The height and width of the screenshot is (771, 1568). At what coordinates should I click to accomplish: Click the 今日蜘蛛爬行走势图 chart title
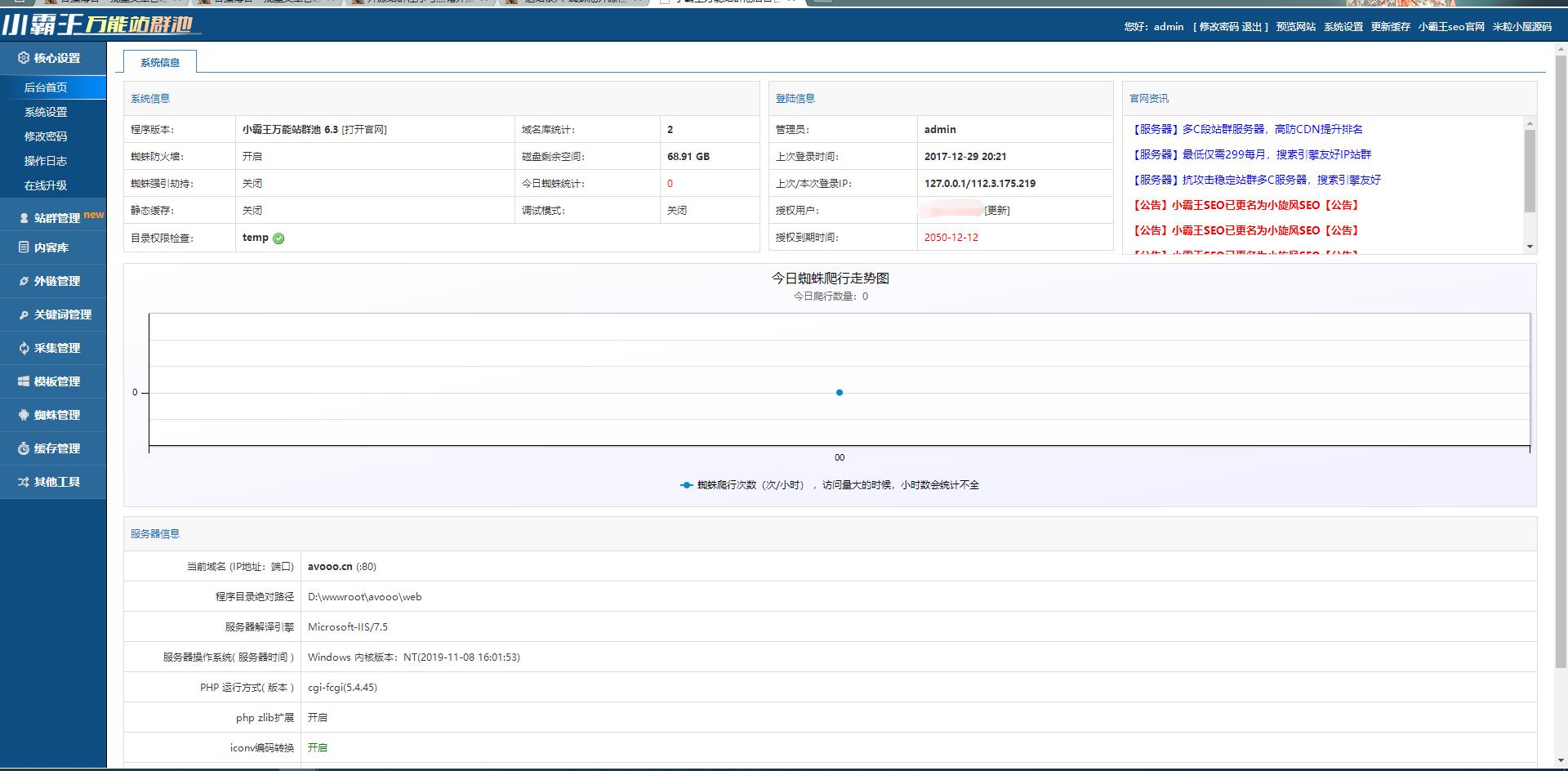(x=831, y=279)
